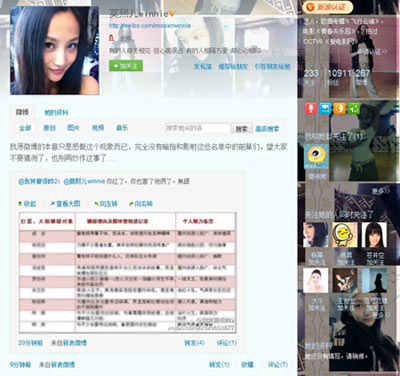
Task: Open the weibo.com/moxierwinnie profile URL
Action: 150,26
